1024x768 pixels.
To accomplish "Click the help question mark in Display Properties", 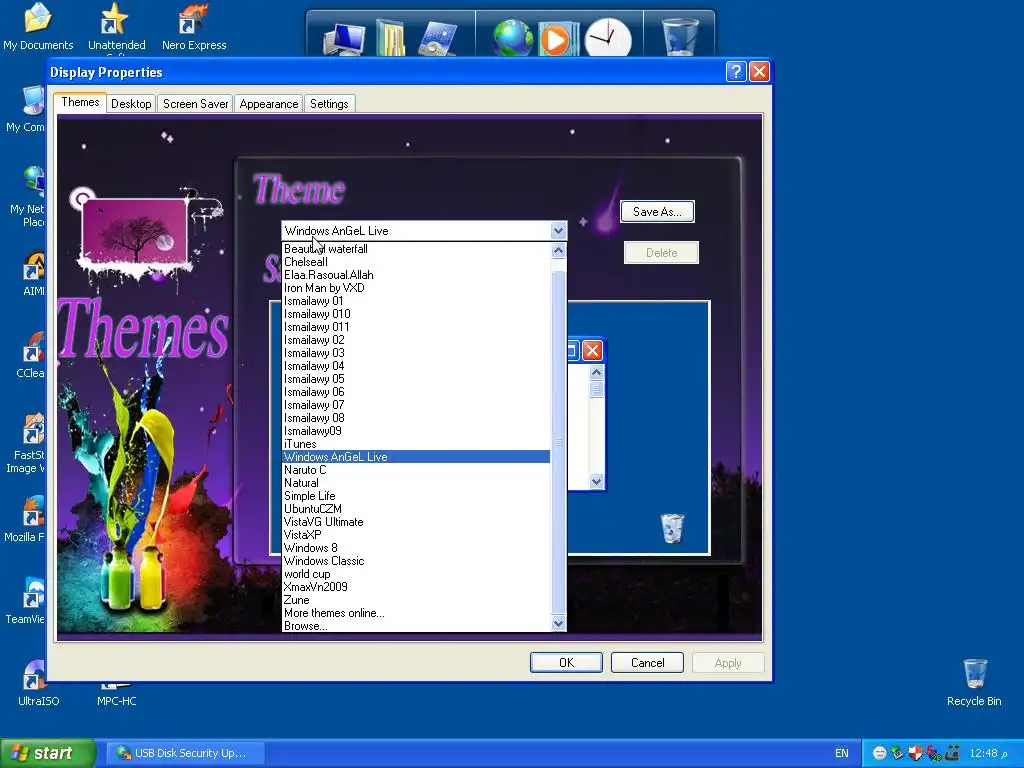I will click(x=735, y=71).
